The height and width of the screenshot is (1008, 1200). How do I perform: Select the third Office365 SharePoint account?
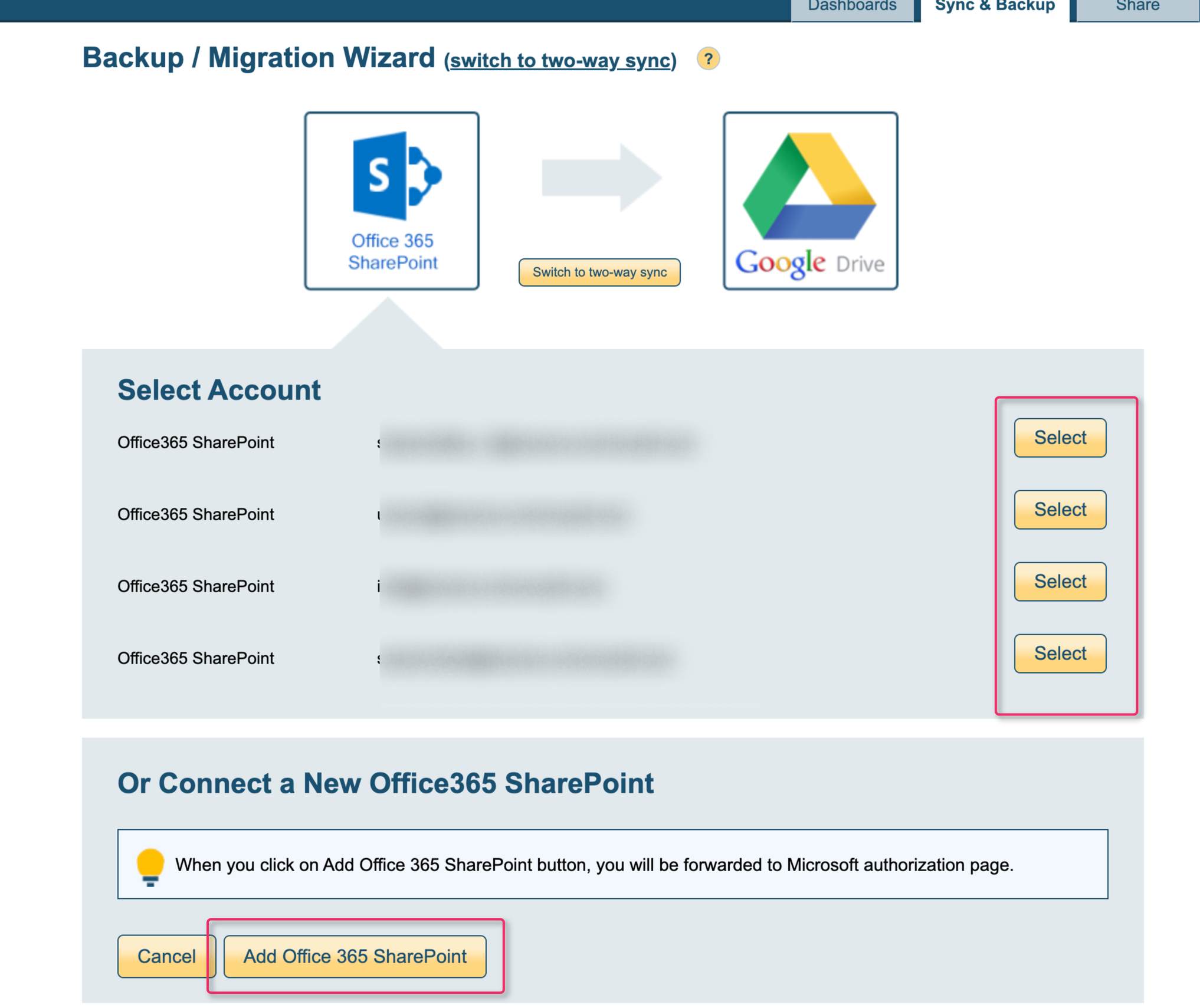coord(1060,582)
